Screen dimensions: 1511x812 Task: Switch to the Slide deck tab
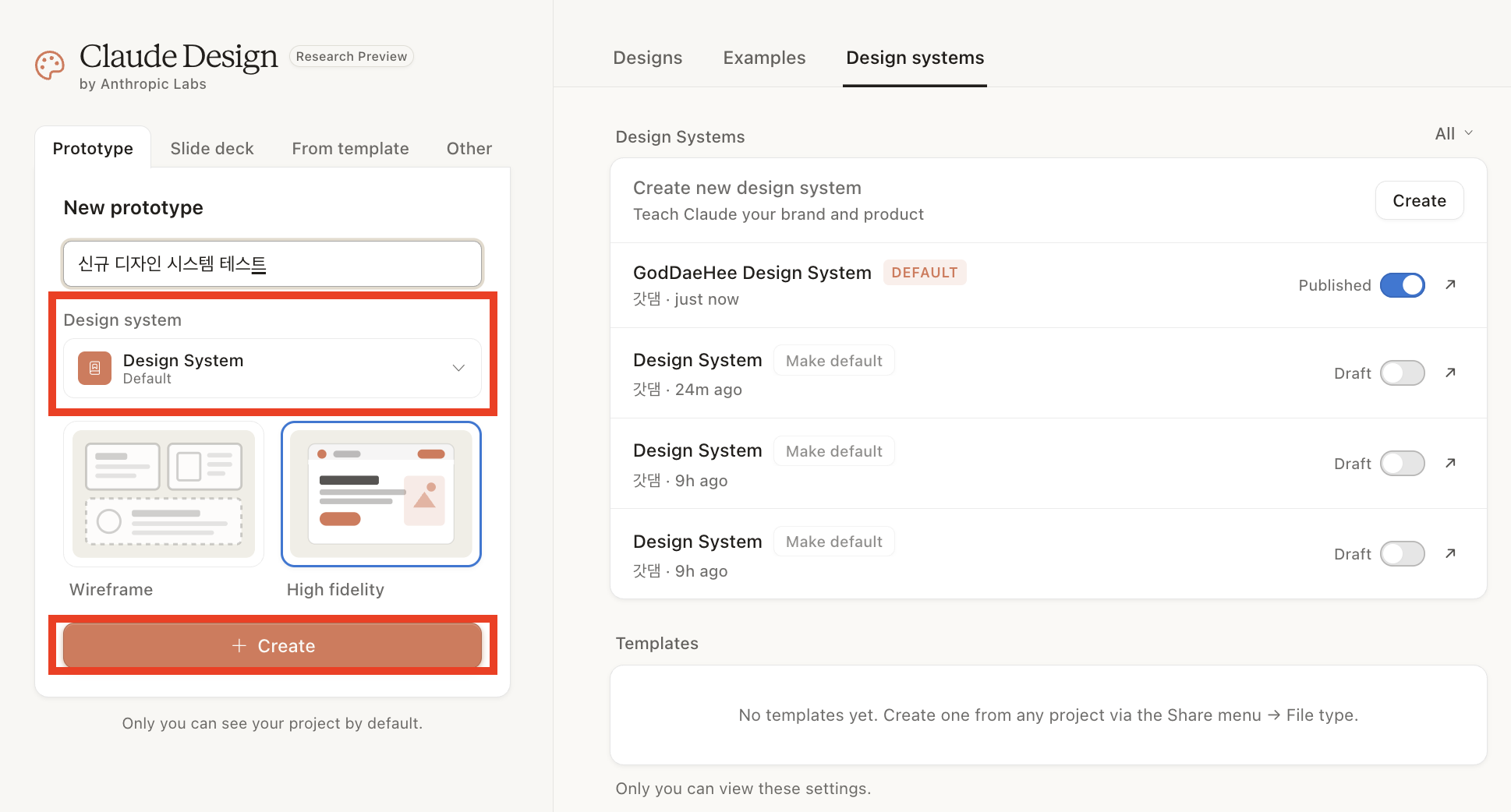[212, 148]
